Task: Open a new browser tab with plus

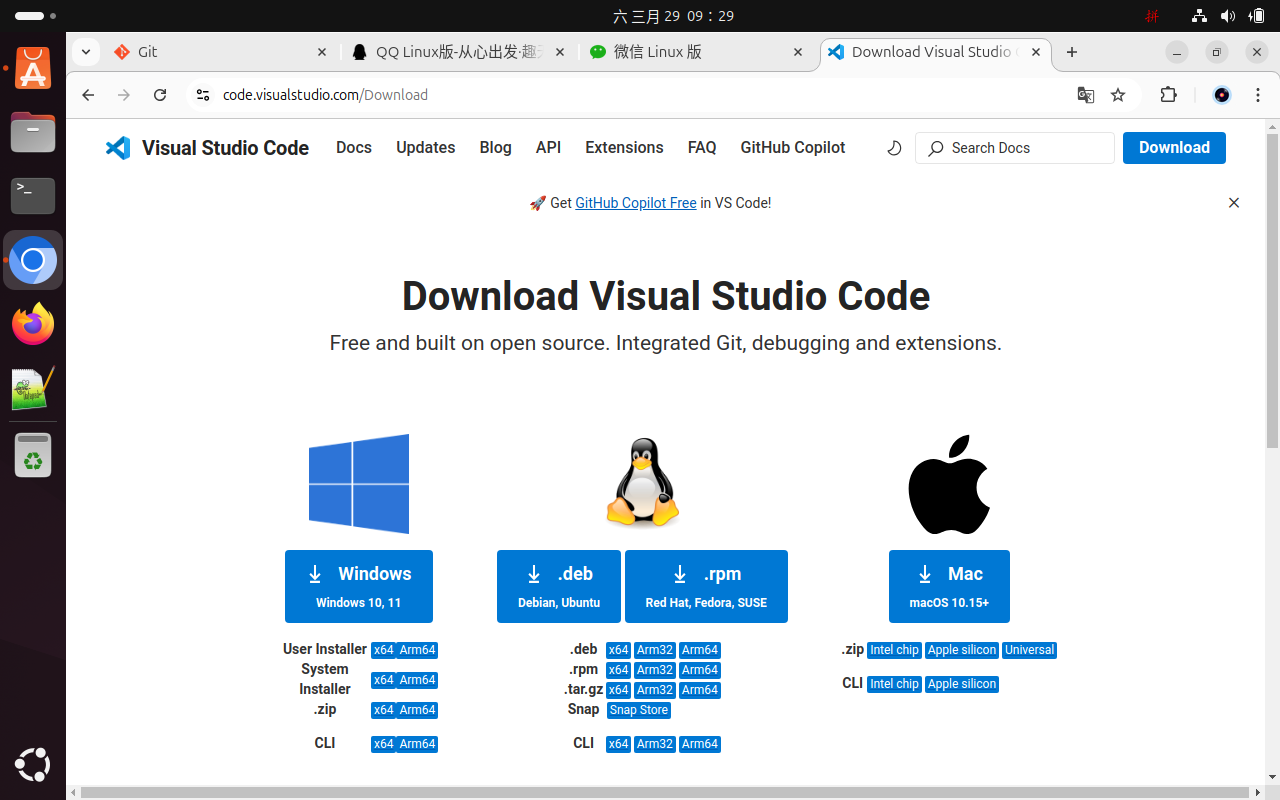Action: coord(1072,52)
